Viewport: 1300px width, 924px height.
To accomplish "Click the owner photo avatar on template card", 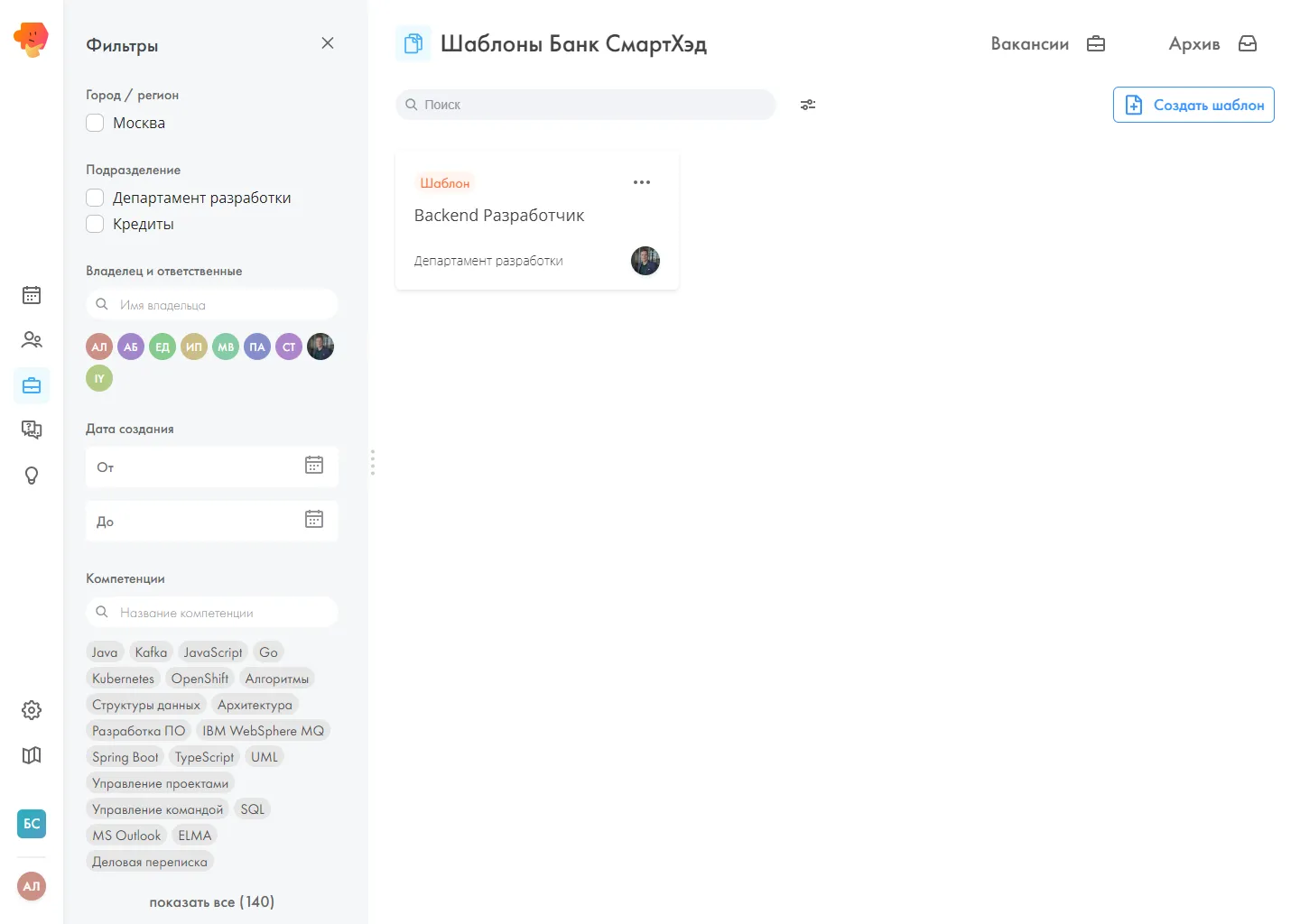I will 645,261.
